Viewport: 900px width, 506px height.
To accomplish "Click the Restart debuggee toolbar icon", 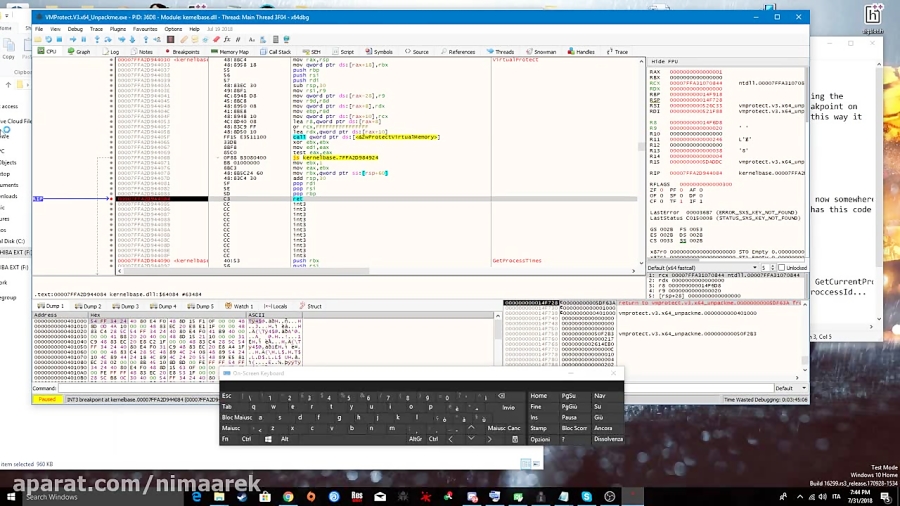I will [48, 40].
